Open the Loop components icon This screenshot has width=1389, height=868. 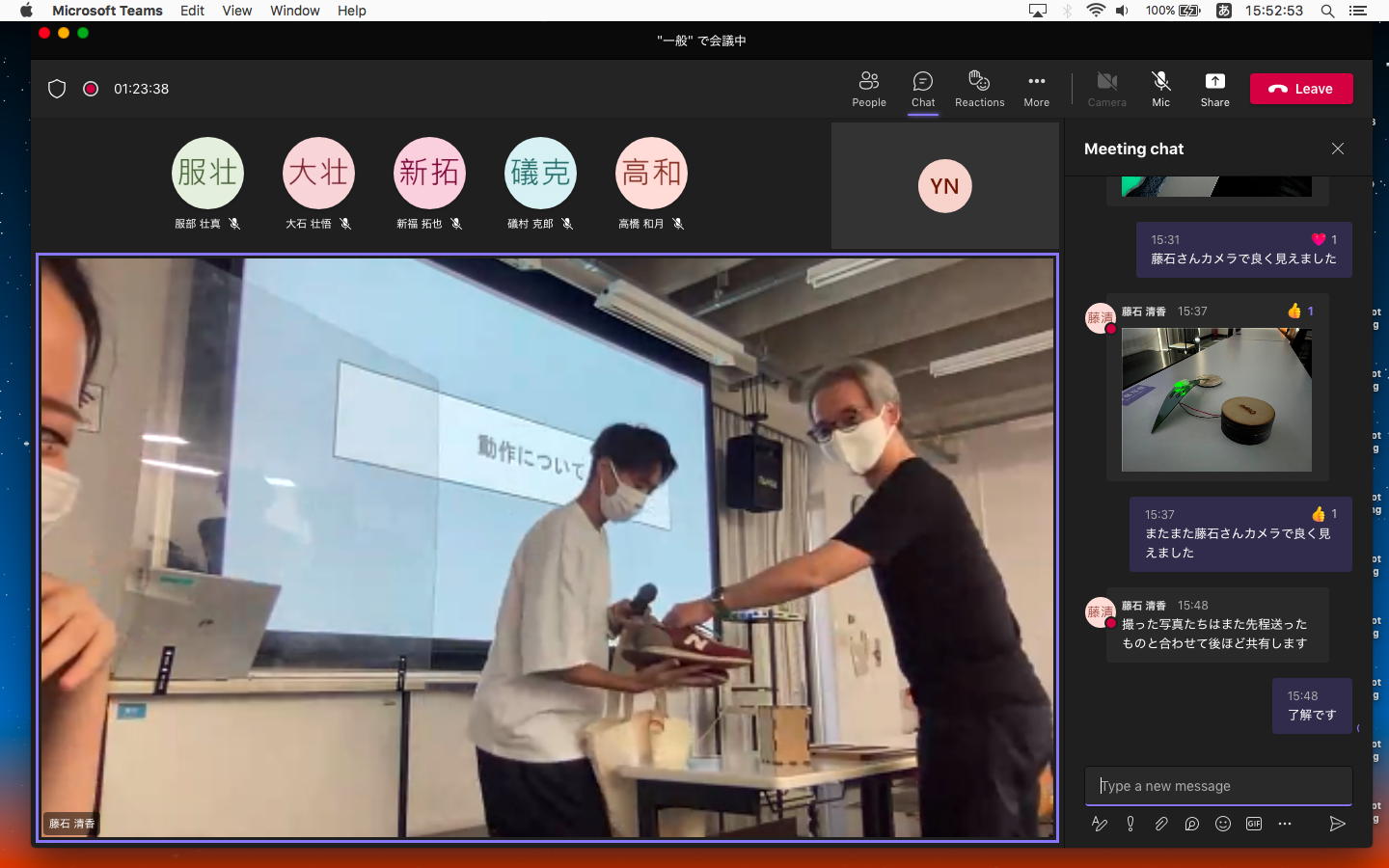pos(1192,824)
